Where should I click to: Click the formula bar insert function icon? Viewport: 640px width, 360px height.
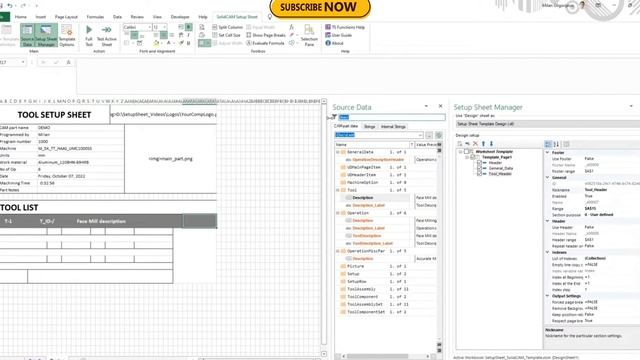(x=69, y=62)
